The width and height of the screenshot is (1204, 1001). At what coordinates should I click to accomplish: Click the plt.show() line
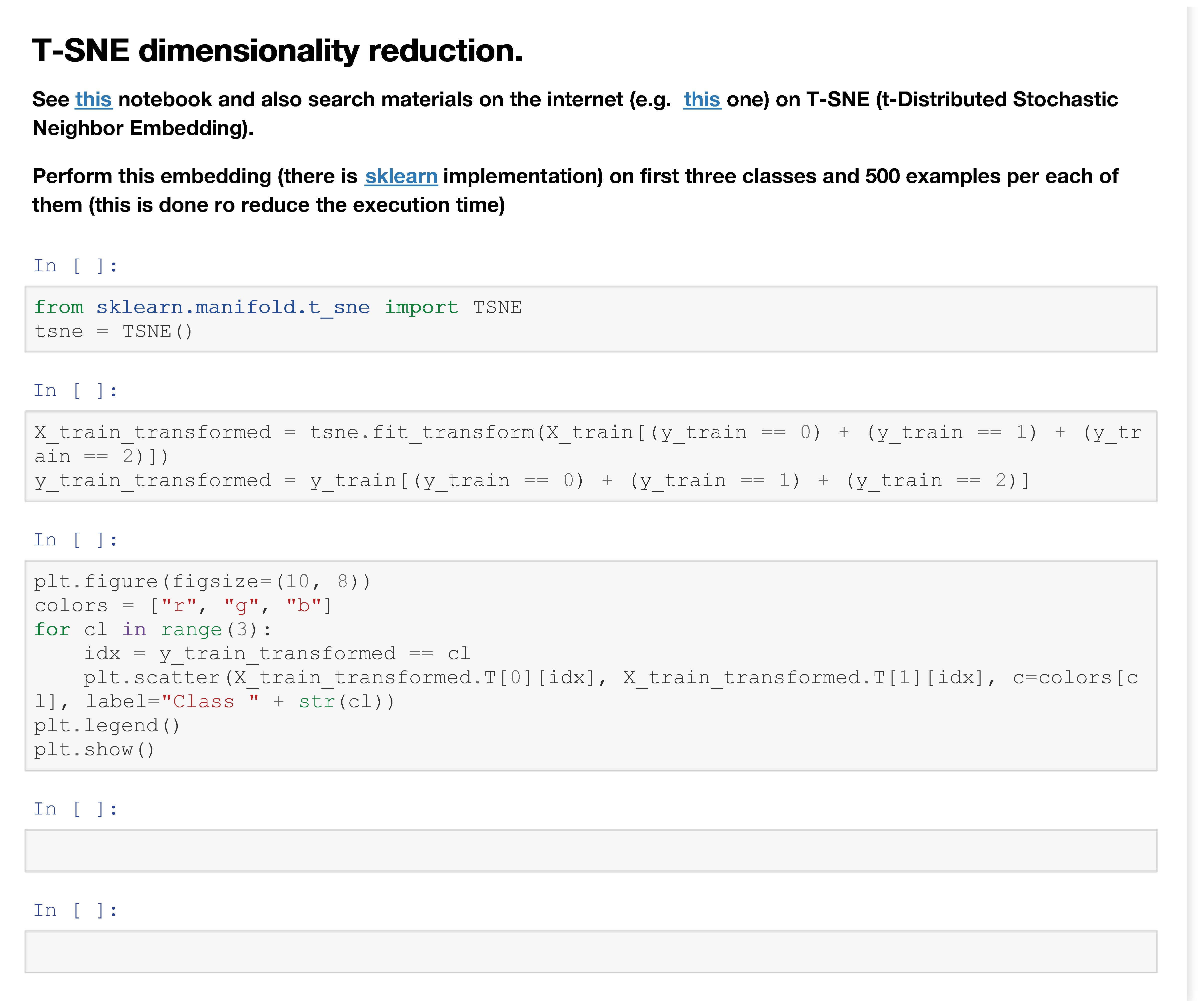point(94,750)
